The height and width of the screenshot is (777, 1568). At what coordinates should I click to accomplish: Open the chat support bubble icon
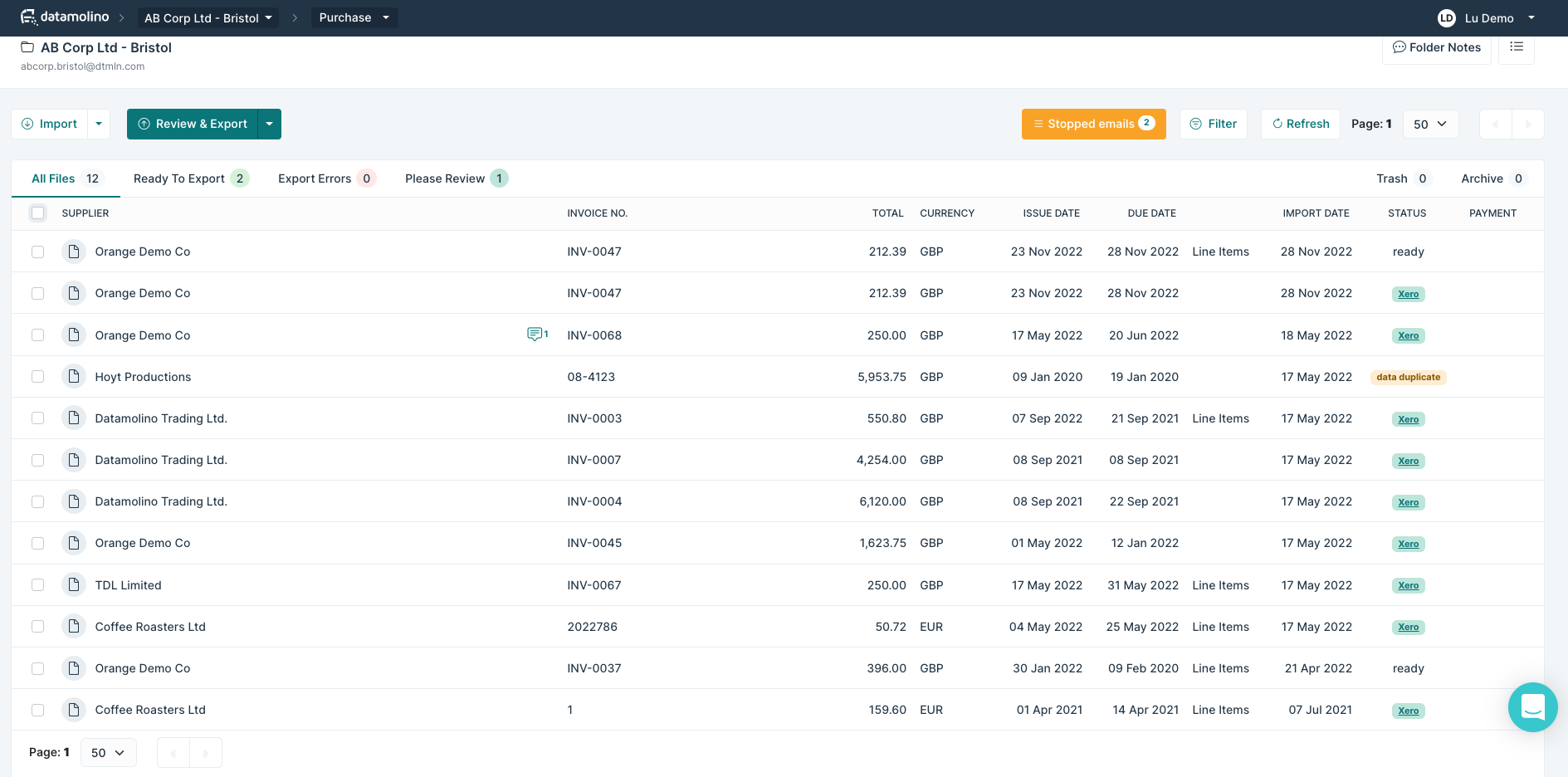pos(1532,707)
